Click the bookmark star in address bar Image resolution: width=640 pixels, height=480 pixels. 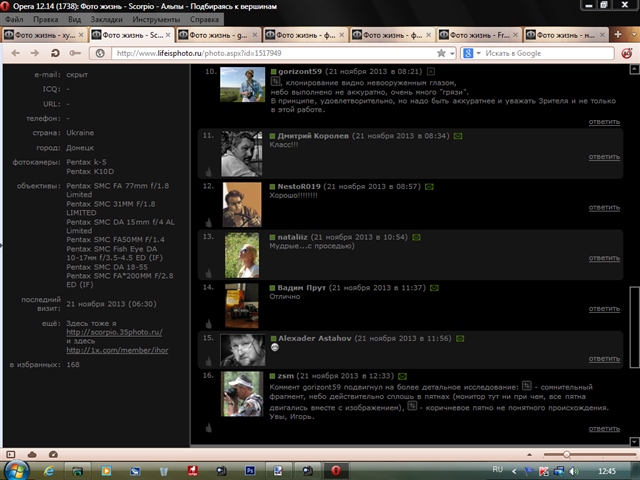point(441,53)
